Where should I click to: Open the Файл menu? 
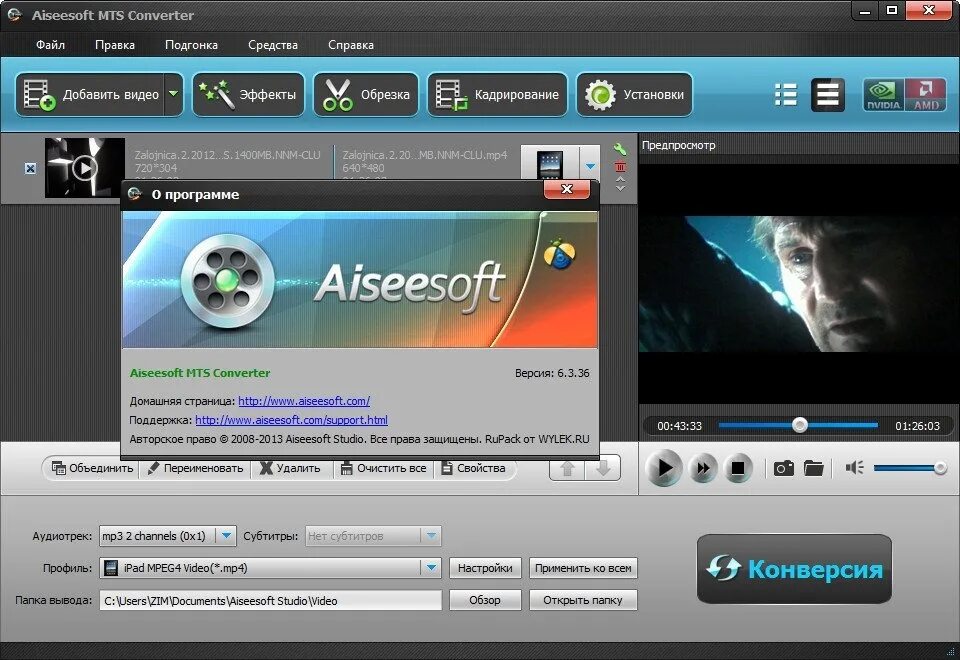click(50, 45)
